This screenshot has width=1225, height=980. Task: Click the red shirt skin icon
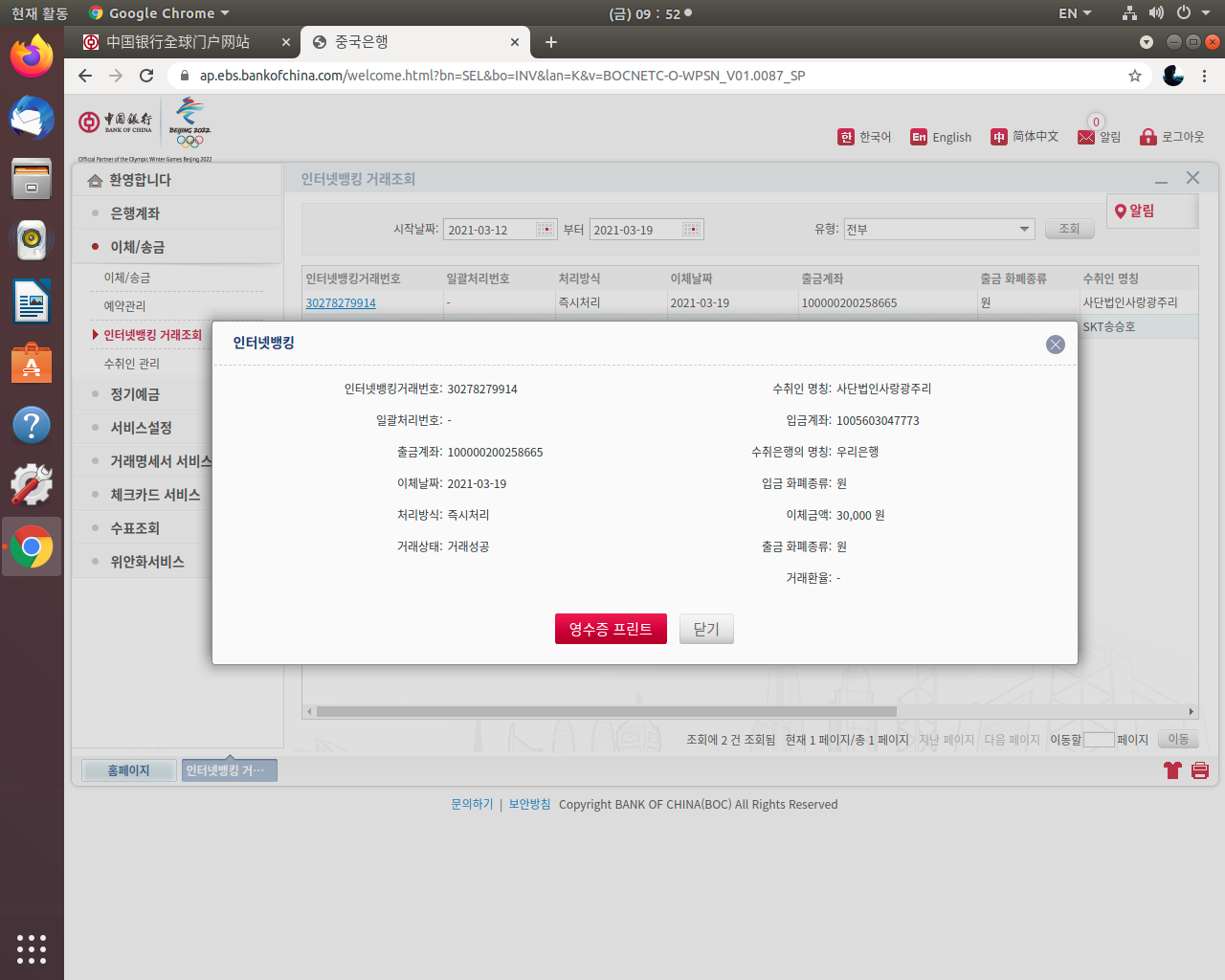(1172, 770)
